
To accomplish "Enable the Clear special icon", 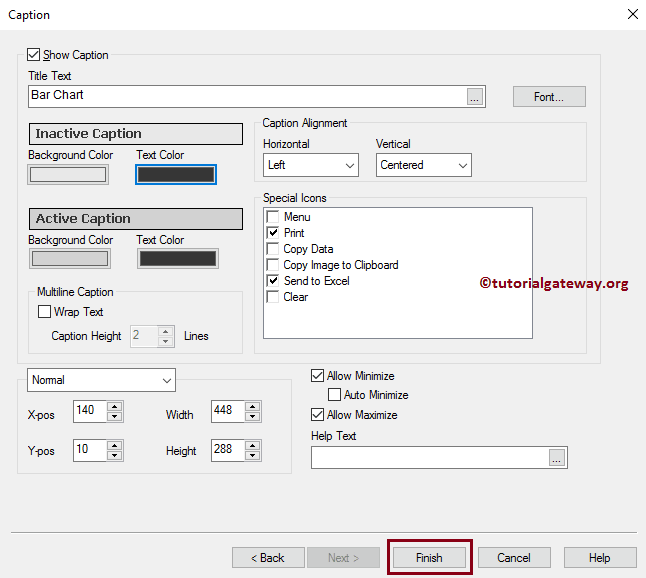I will (273, 297).
